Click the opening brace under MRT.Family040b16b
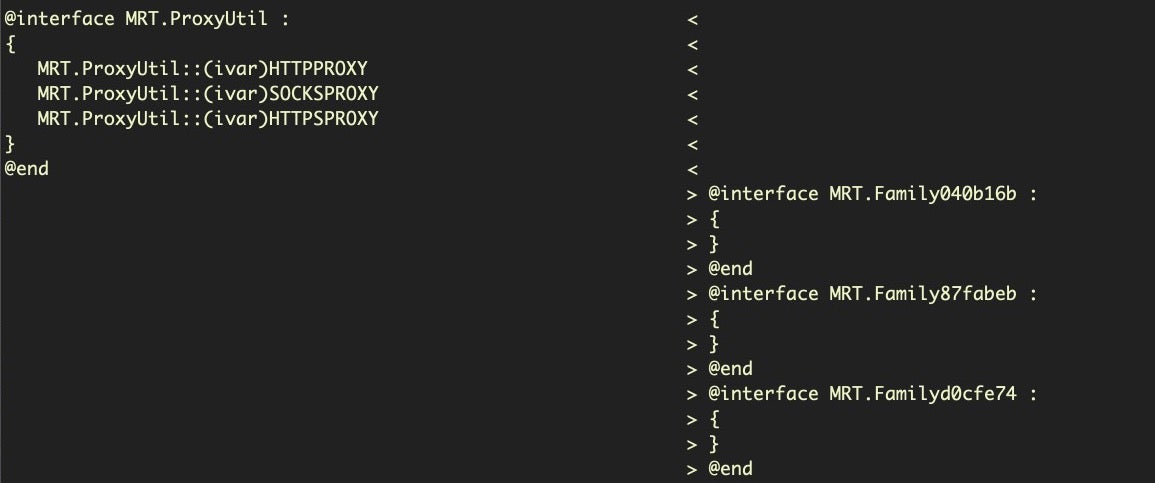This screenshot has width=1155, height=483. [714, 219]
